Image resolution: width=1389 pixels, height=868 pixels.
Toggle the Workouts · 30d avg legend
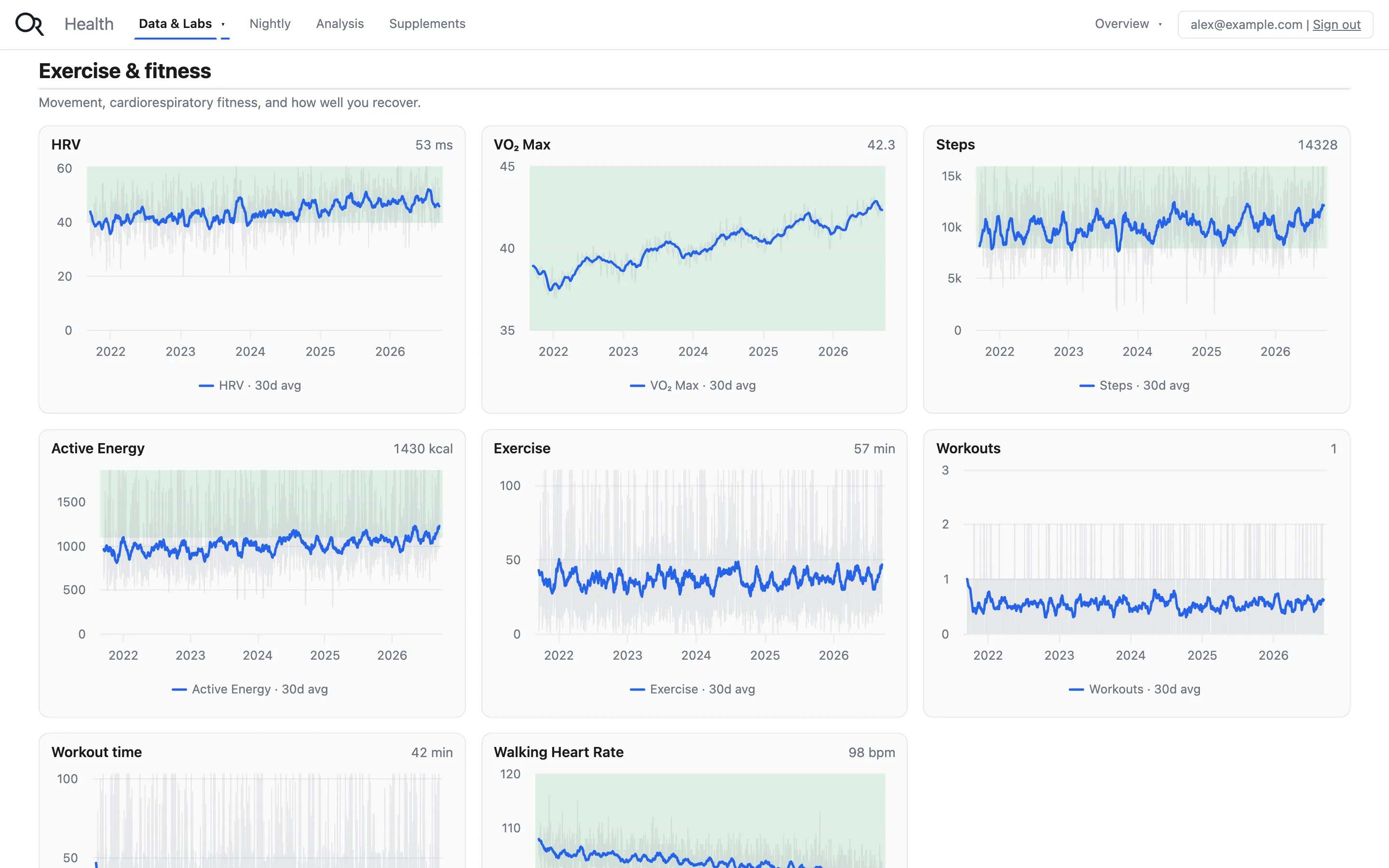click(1134, 689)
